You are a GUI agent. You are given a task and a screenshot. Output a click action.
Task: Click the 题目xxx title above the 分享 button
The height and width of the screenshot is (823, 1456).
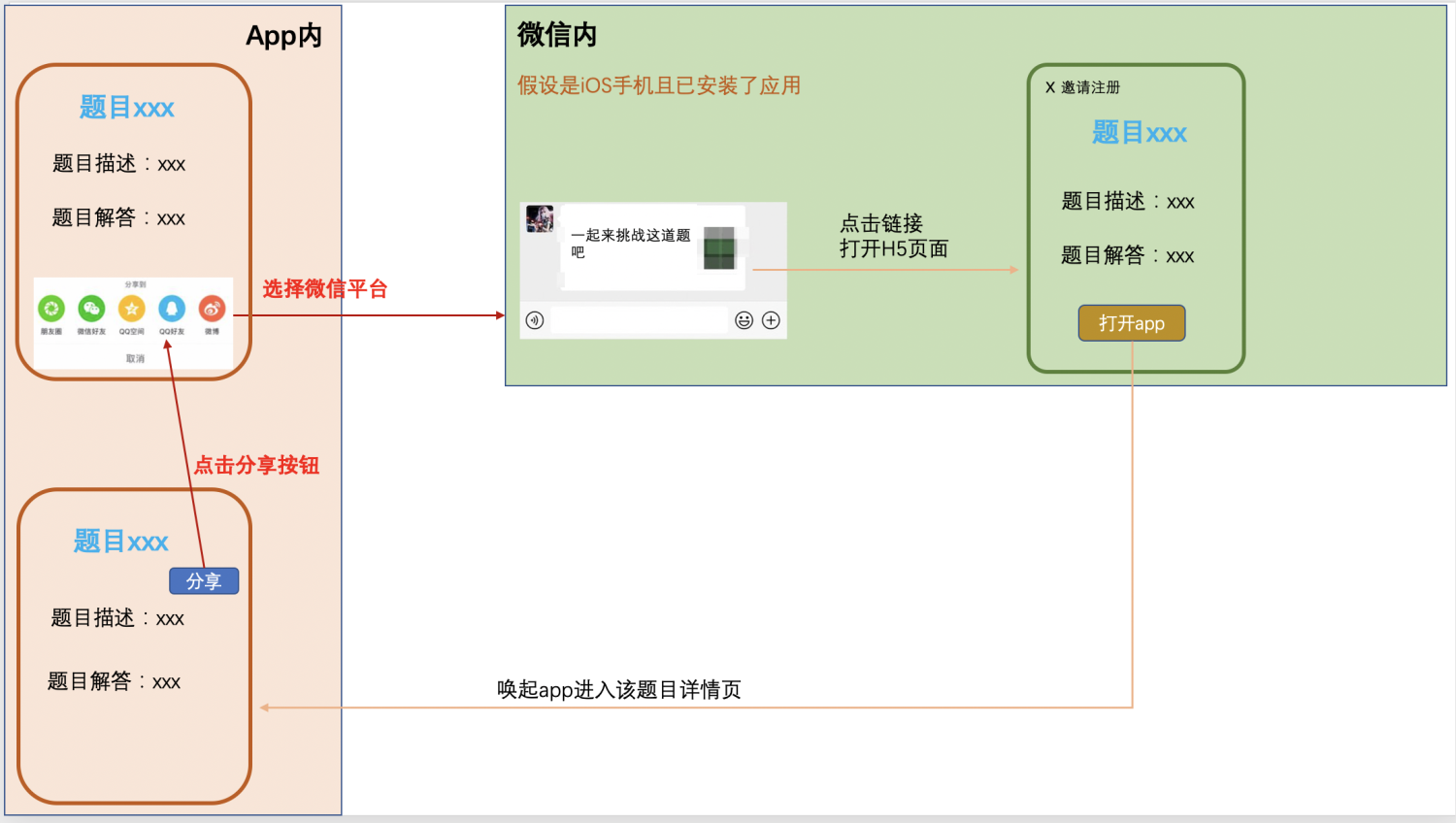(121, 541)
